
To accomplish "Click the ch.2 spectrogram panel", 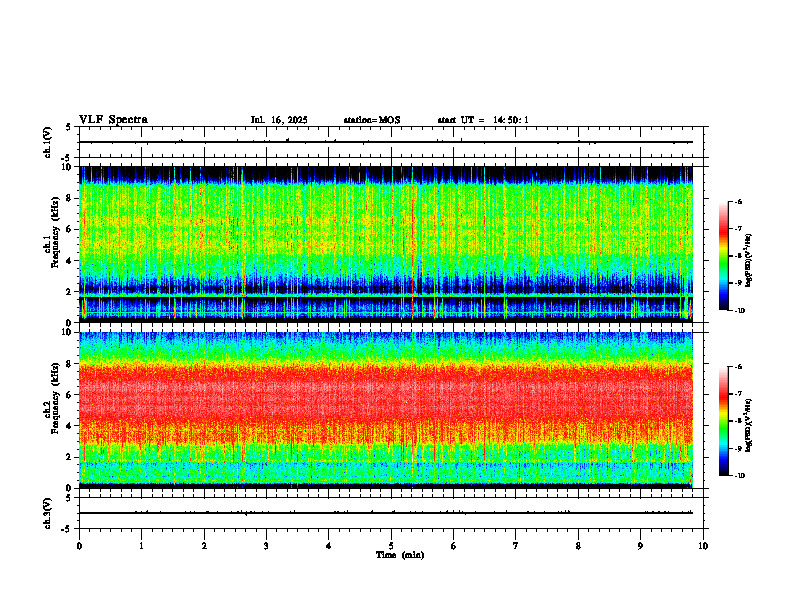I will [x=386, y=410].
